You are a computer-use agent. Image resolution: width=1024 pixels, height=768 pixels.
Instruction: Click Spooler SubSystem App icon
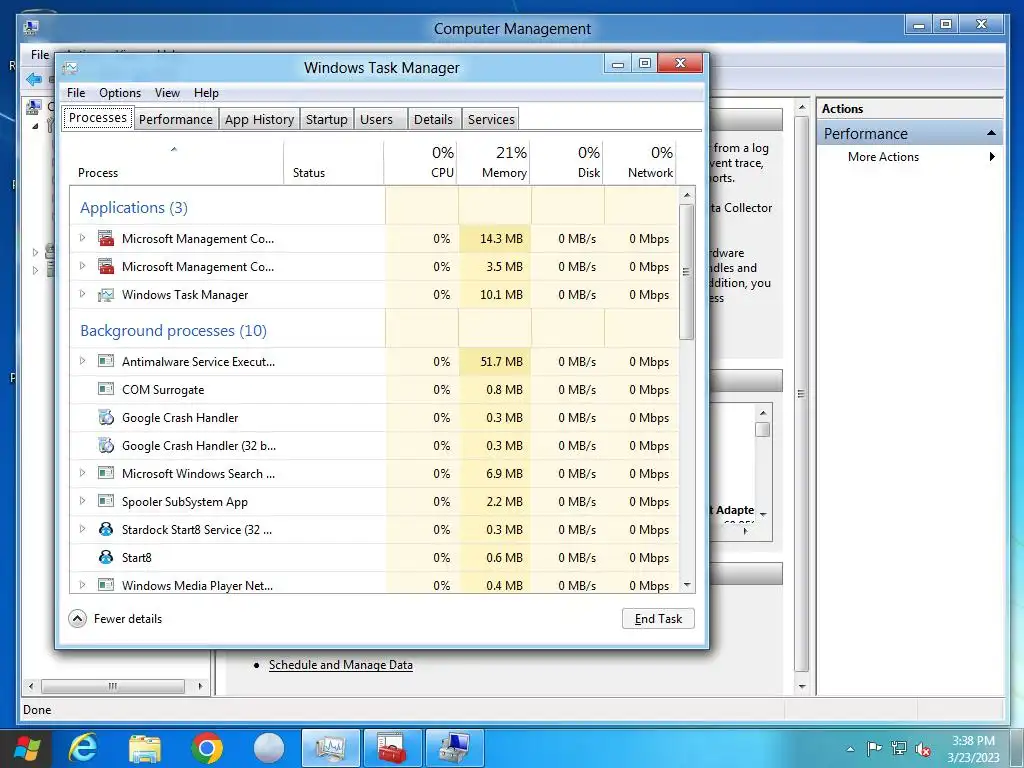tap(106, 502)
